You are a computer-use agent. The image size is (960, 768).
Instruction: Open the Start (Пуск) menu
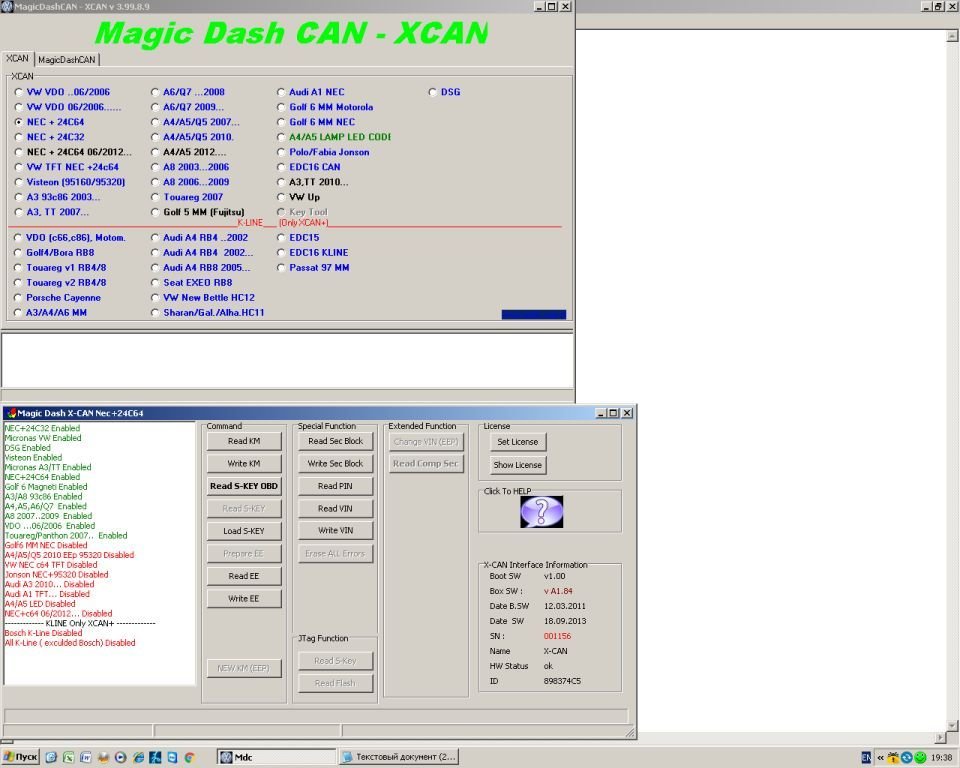(21, 758)
